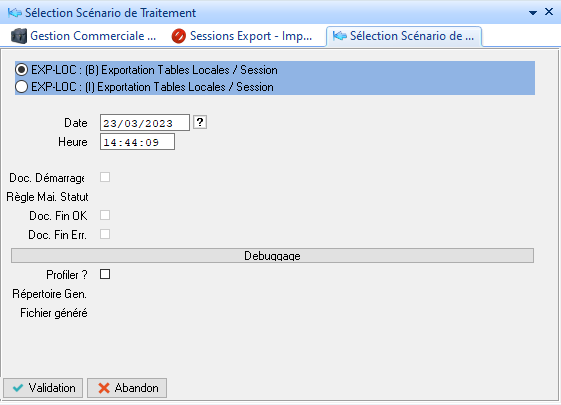Click the green checkmark on Validation
Screen dimensions: 561x405
tap(18, 388)
